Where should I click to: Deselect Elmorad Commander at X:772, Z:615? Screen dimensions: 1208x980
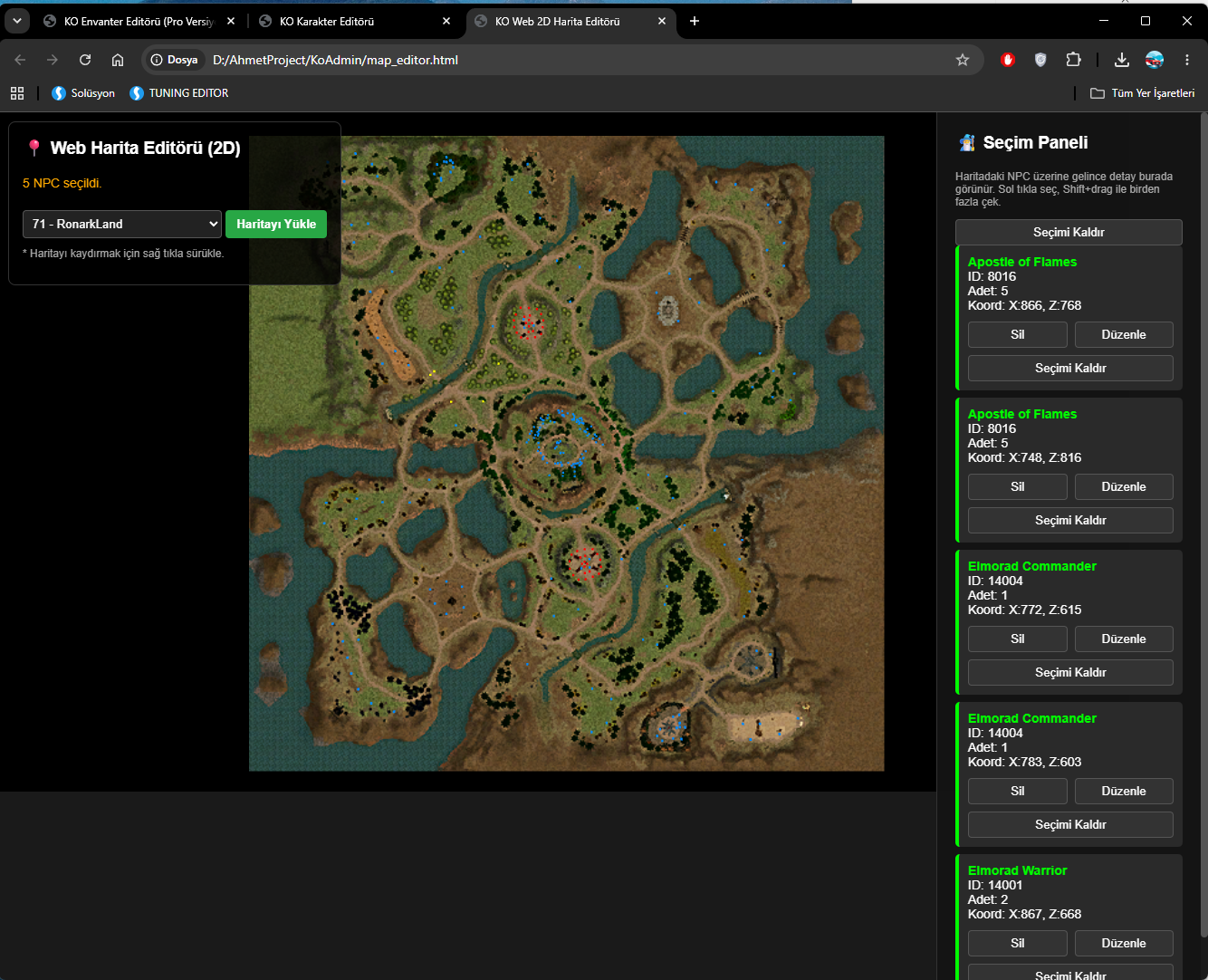(1070, 672)
